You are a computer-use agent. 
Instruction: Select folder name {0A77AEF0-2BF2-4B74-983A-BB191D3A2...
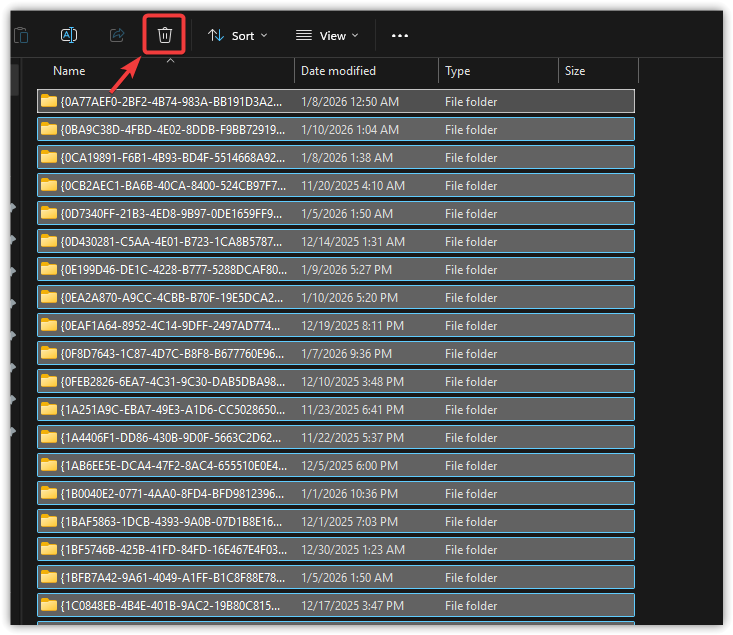pyautogui.click(x=171, y=101)
